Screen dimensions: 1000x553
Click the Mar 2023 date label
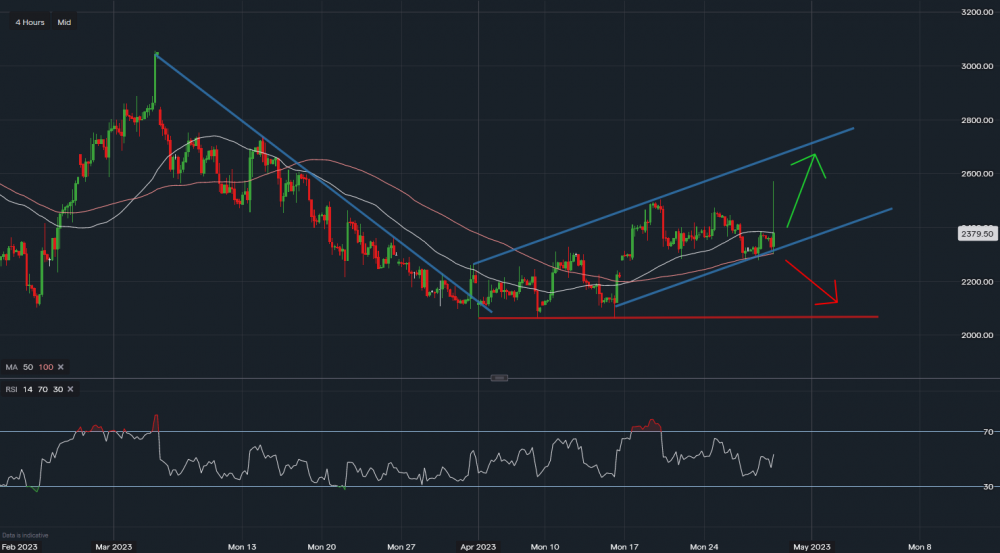coord(113,547)
